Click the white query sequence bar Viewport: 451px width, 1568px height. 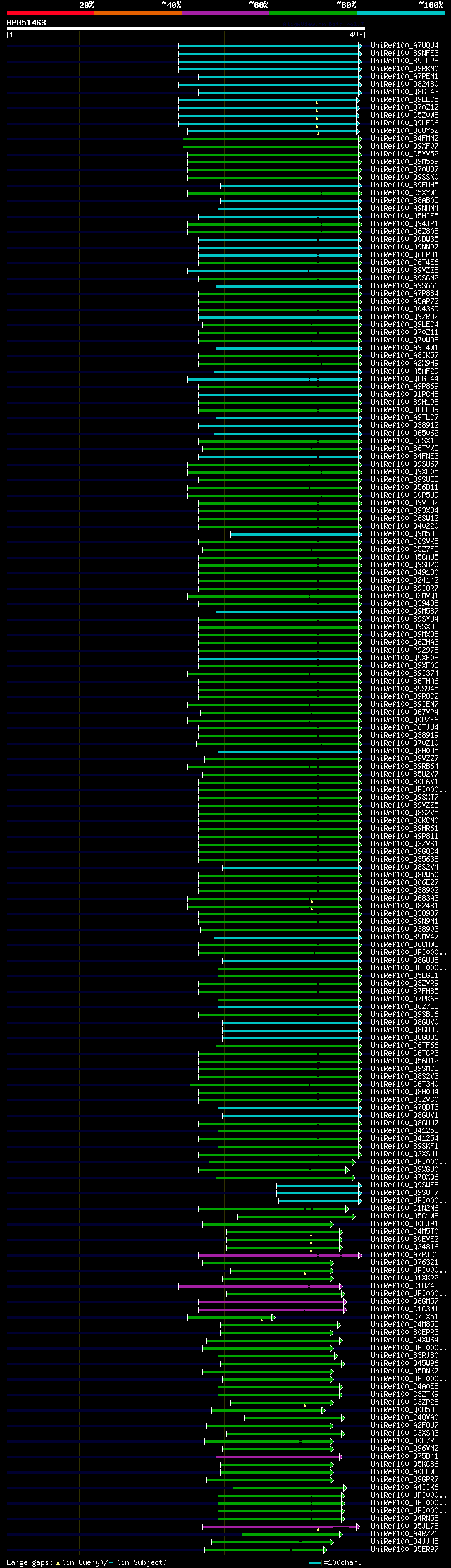(186, 29)
